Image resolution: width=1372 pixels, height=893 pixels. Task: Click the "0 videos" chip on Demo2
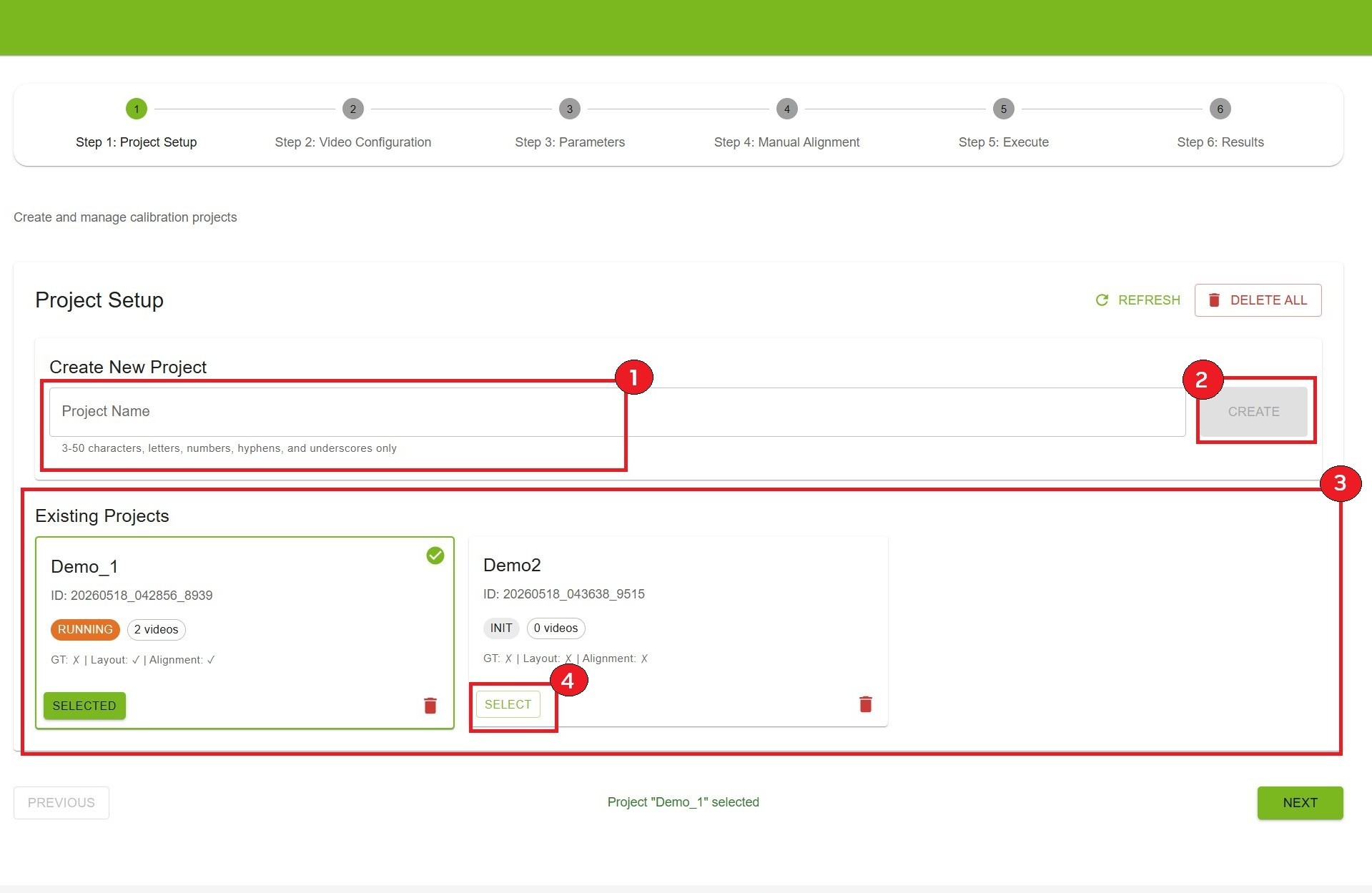(556, 628)
